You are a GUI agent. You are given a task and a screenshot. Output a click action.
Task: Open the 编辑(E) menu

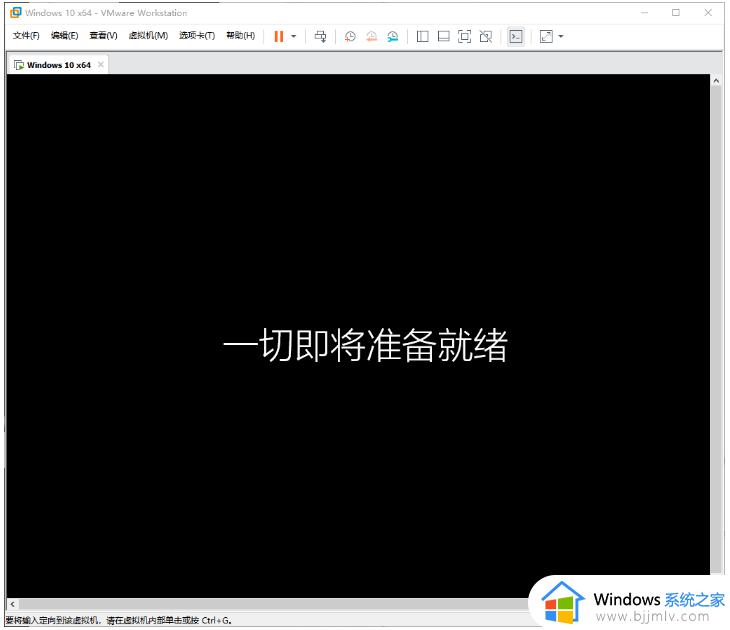pos(65,36)
